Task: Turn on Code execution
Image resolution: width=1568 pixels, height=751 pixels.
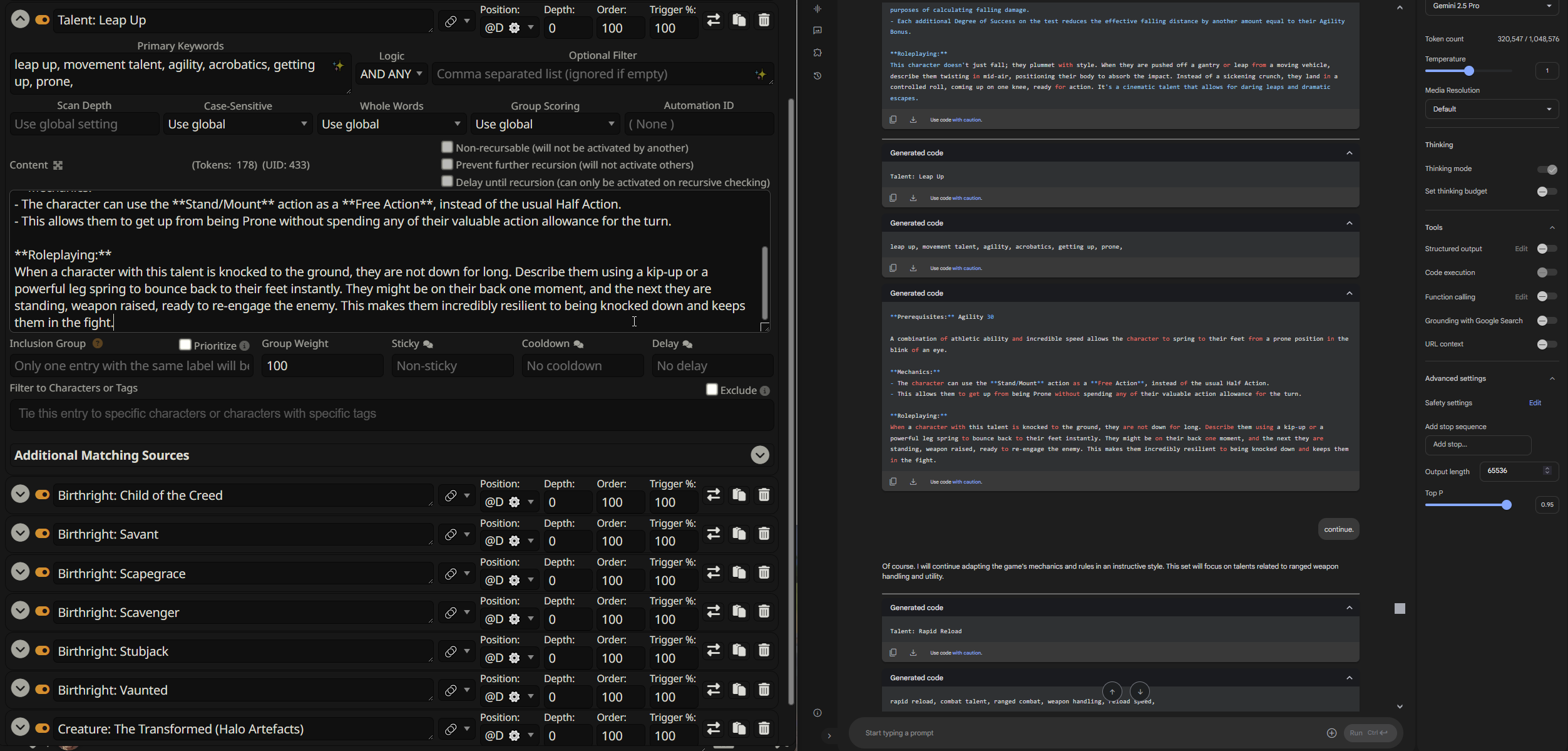Action: pyautogui.click(x=1547, y=272)
